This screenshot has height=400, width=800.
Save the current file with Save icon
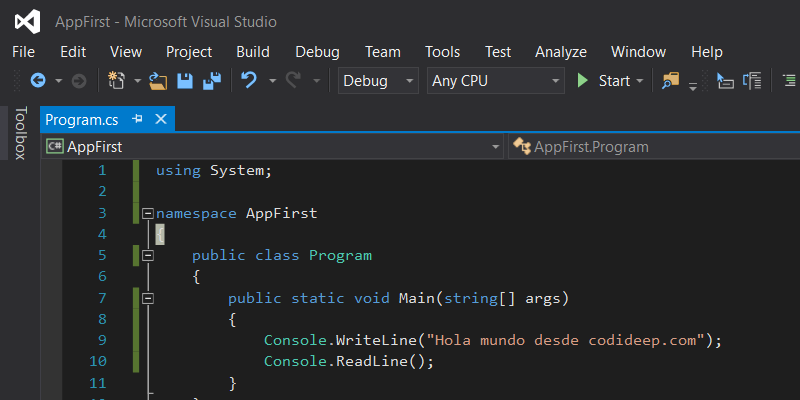pyautogui.click(x=185, y=81)
